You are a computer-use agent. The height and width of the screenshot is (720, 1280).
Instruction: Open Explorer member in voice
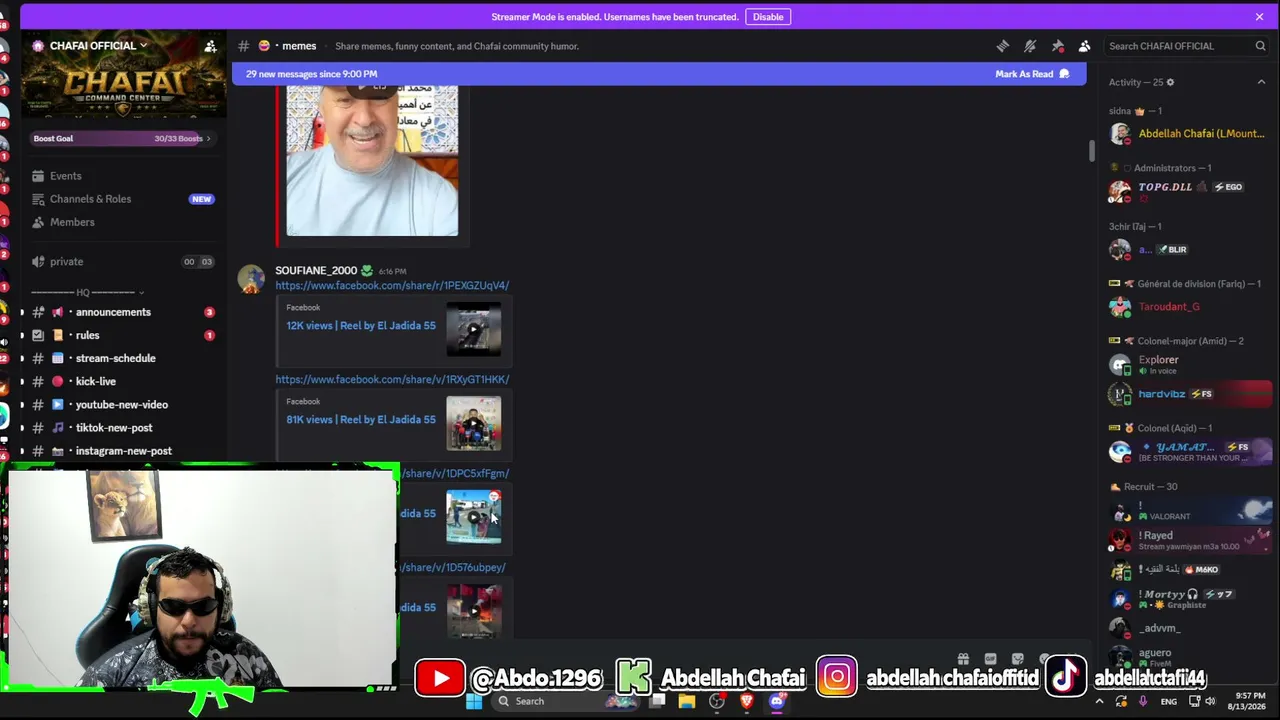[1190, 364]
